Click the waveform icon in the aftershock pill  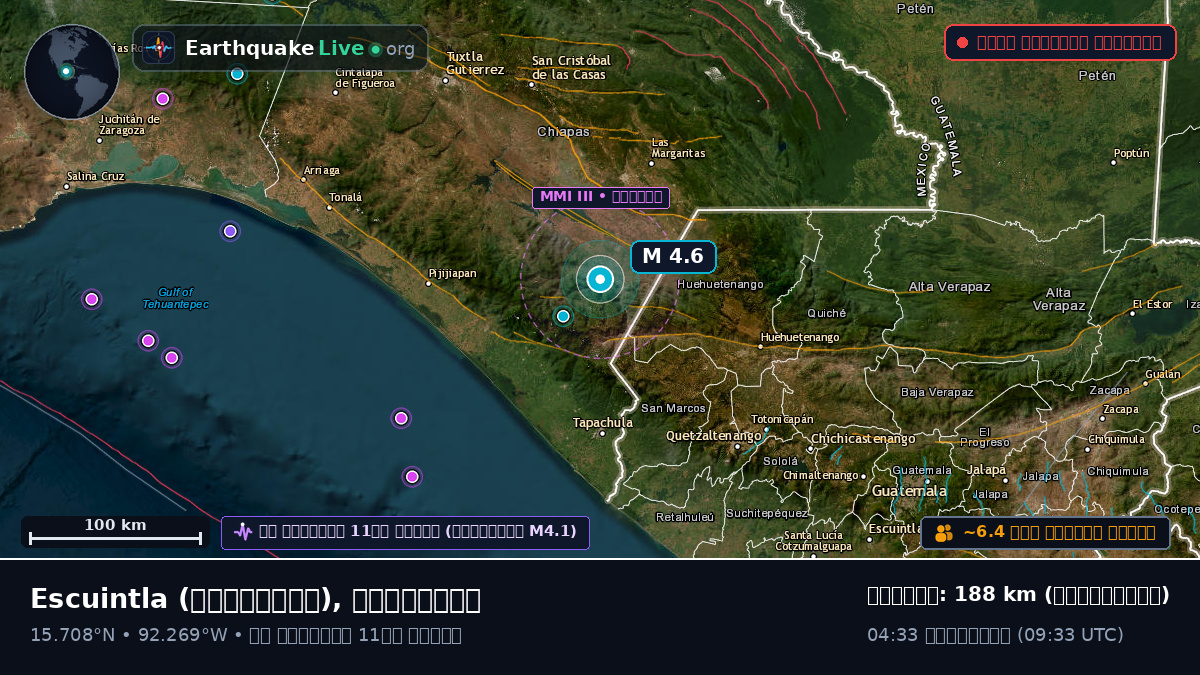tap(243, 532)
